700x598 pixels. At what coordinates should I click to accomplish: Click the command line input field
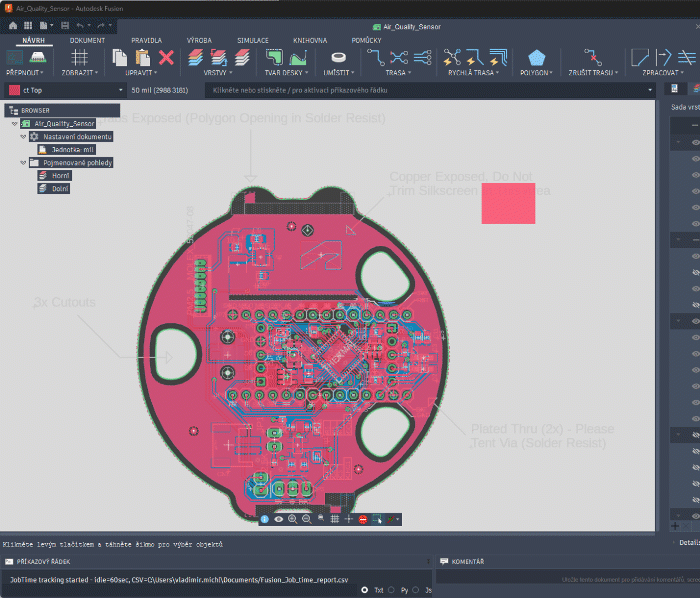click(x=429, y=90)
